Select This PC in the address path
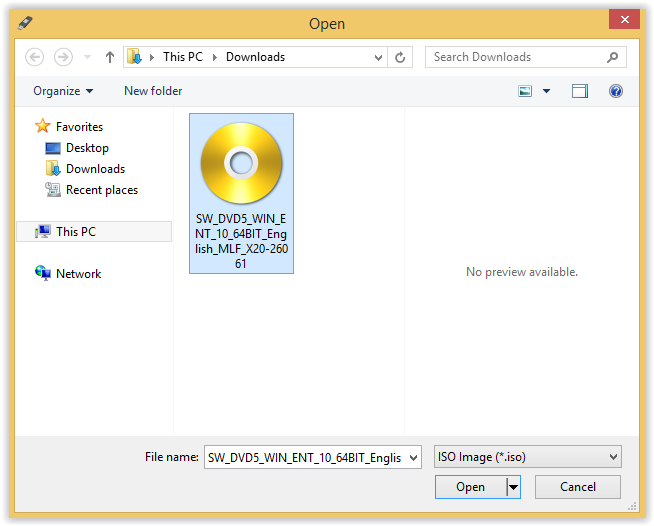This screenshot has width=654, height=526. (183, 57)
